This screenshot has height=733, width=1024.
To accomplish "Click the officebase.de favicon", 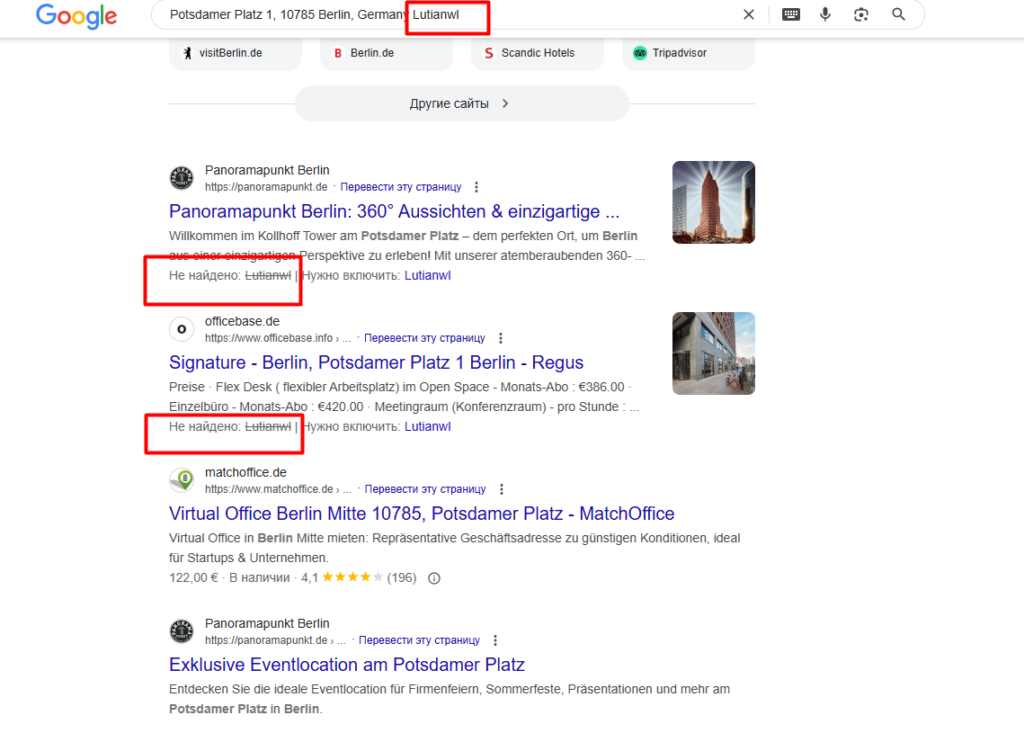I will click(182, 329).
